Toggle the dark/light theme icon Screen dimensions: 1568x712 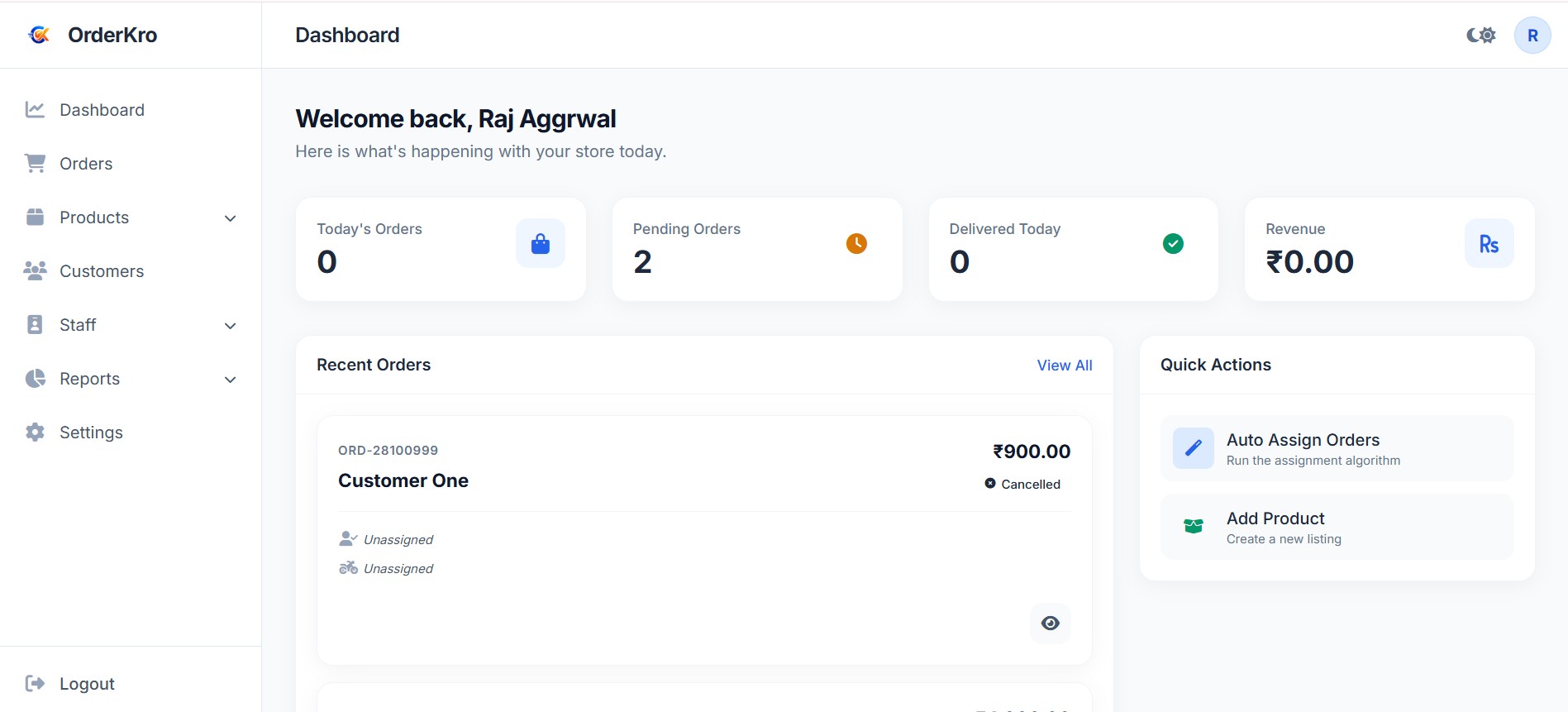[x=1481, y=36]
